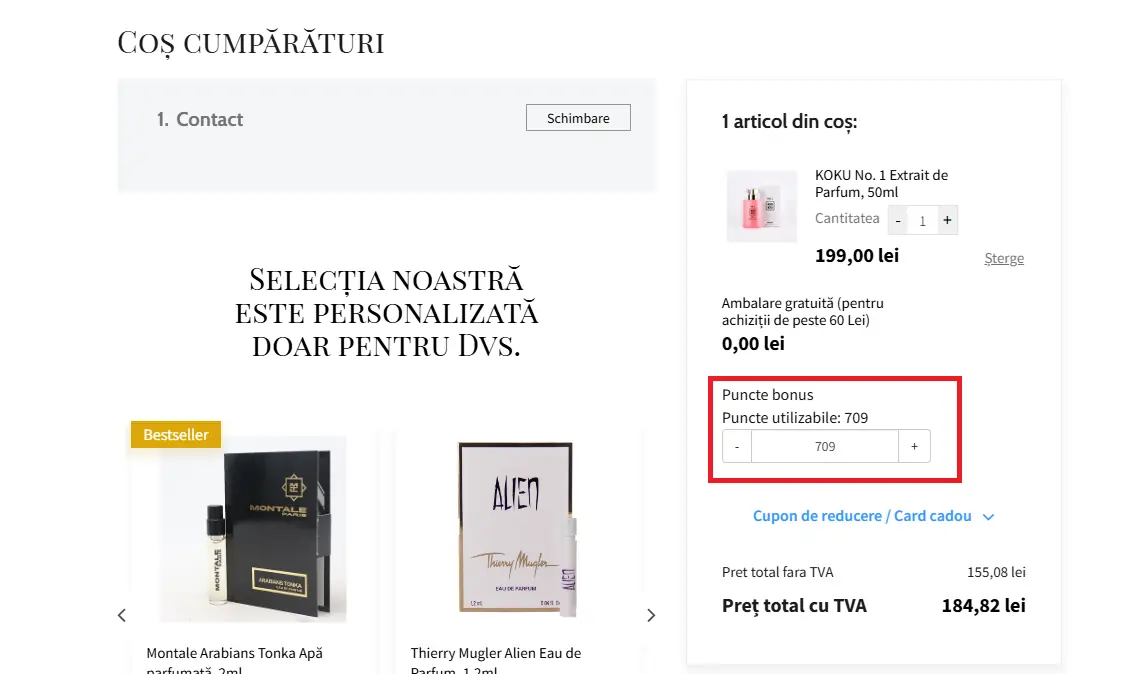Click the Bestseller badge
Viewport: 1133px width, 674px height.
tap(176, 435)
